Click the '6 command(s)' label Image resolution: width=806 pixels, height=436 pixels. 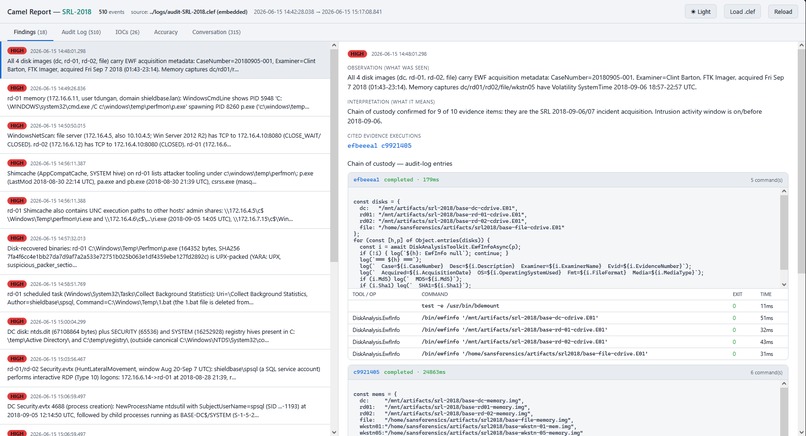point(766,372)
